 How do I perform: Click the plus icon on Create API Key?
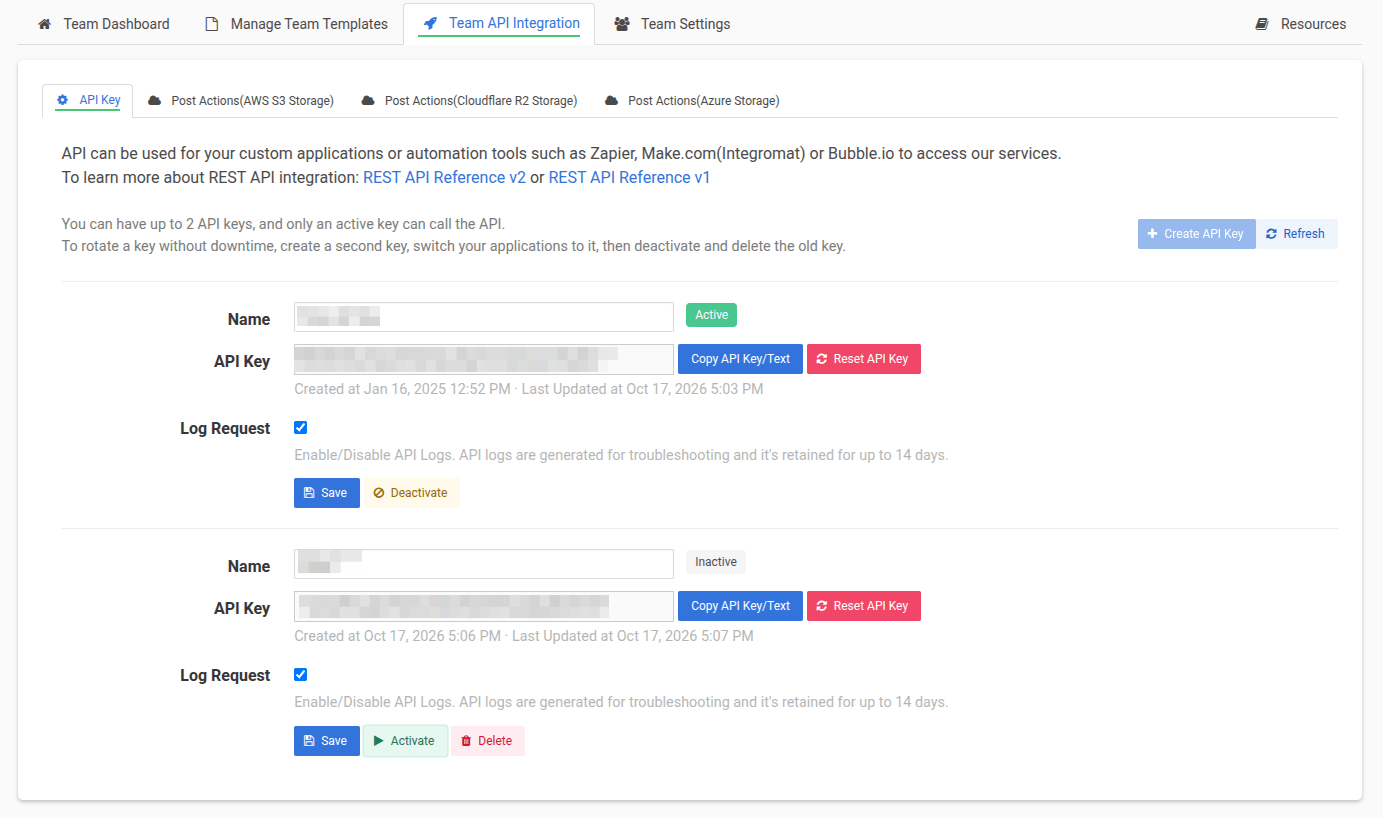pyautogui.click(x=1153, y=234)
